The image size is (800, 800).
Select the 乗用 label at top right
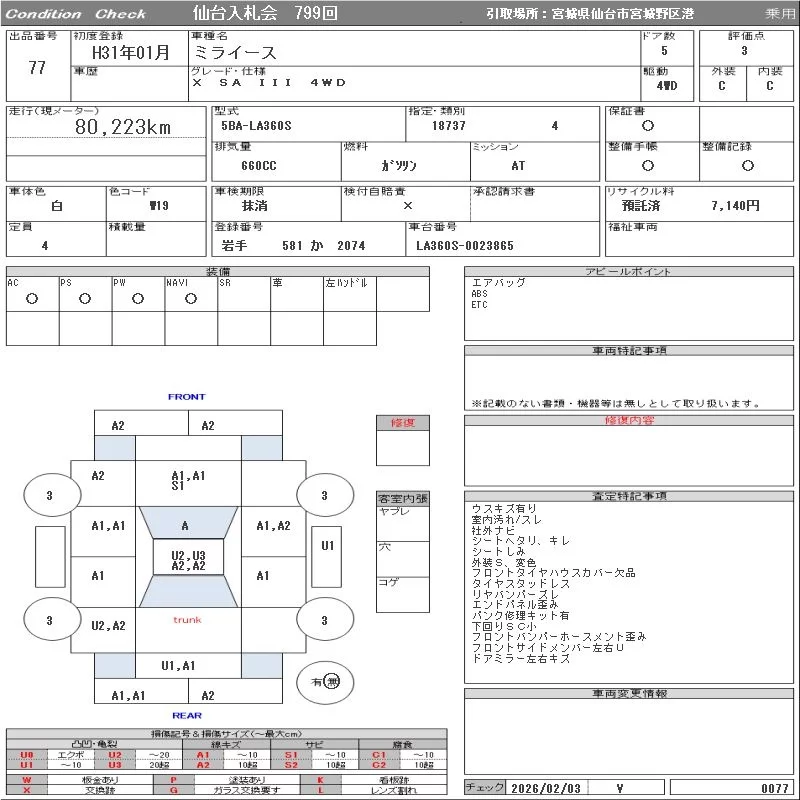[x=780, y=14]
